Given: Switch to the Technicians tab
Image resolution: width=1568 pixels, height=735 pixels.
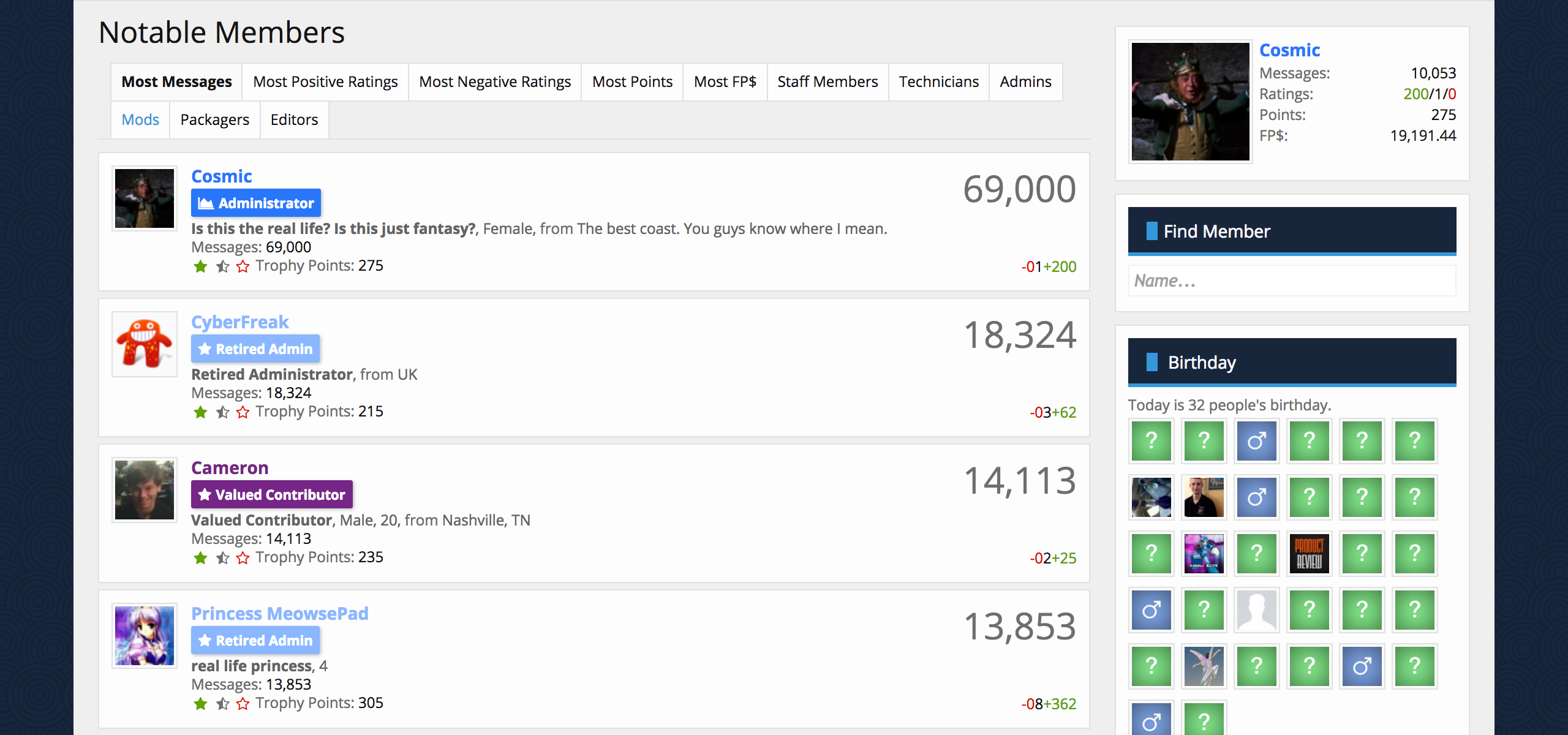Looking at the screenshot, I should [938, 82].
